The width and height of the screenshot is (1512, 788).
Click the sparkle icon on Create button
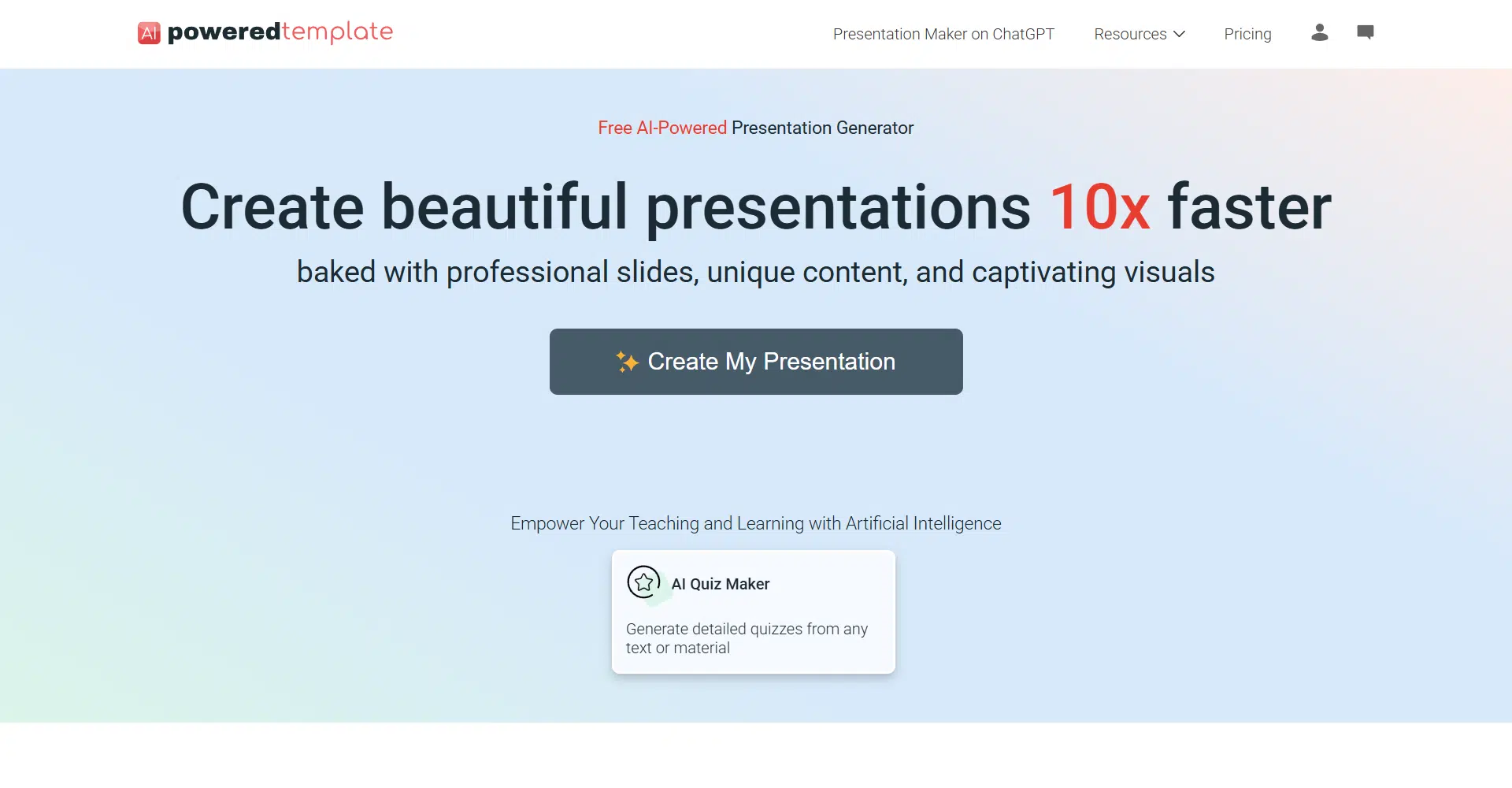pos(627,362)
